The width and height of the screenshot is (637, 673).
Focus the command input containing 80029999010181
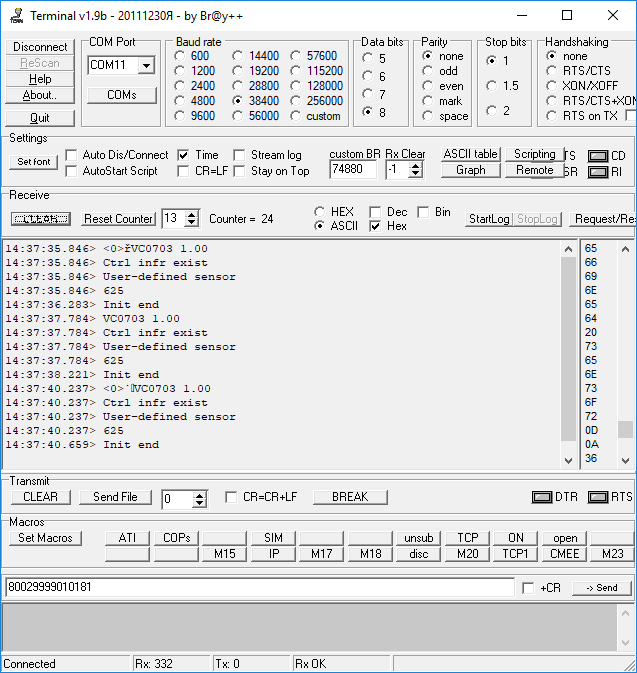point(258,587)
